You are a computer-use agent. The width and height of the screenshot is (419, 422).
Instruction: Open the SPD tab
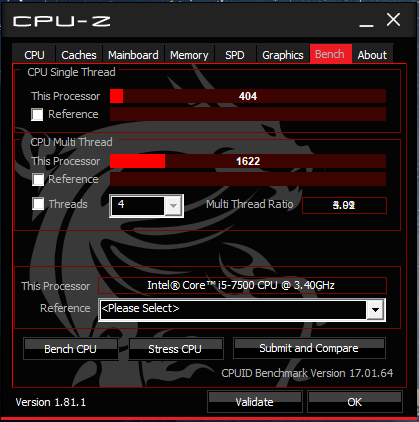[235, 55]
